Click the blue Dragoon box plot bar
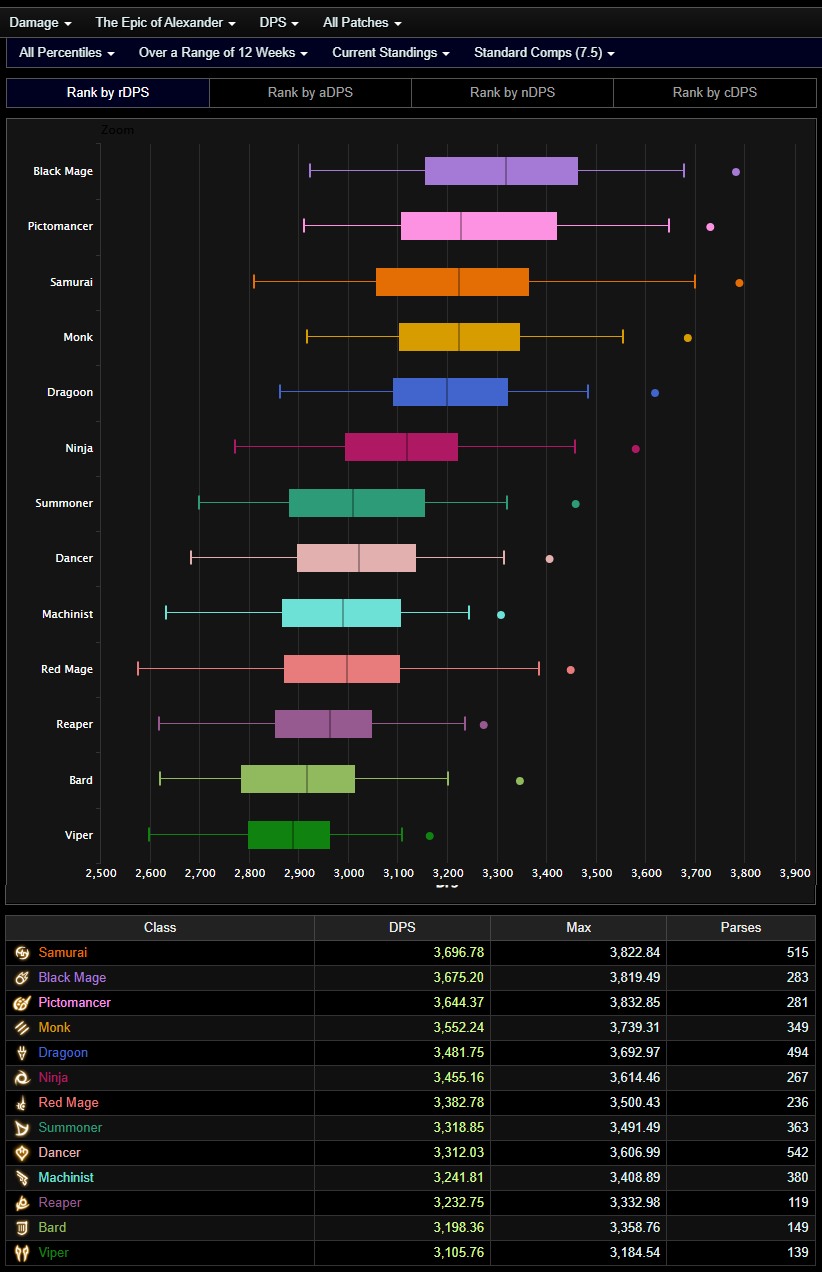Image resolution: width=822 pixels, height=1272 pixels. [450, 392]
